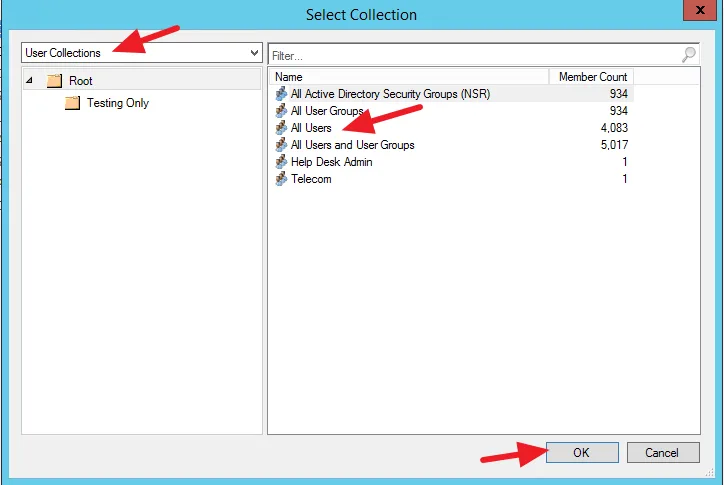The width and height of the screenshot is (724, 485).
Task: Open the User Collections dropdown
Action: pos(142,53)
